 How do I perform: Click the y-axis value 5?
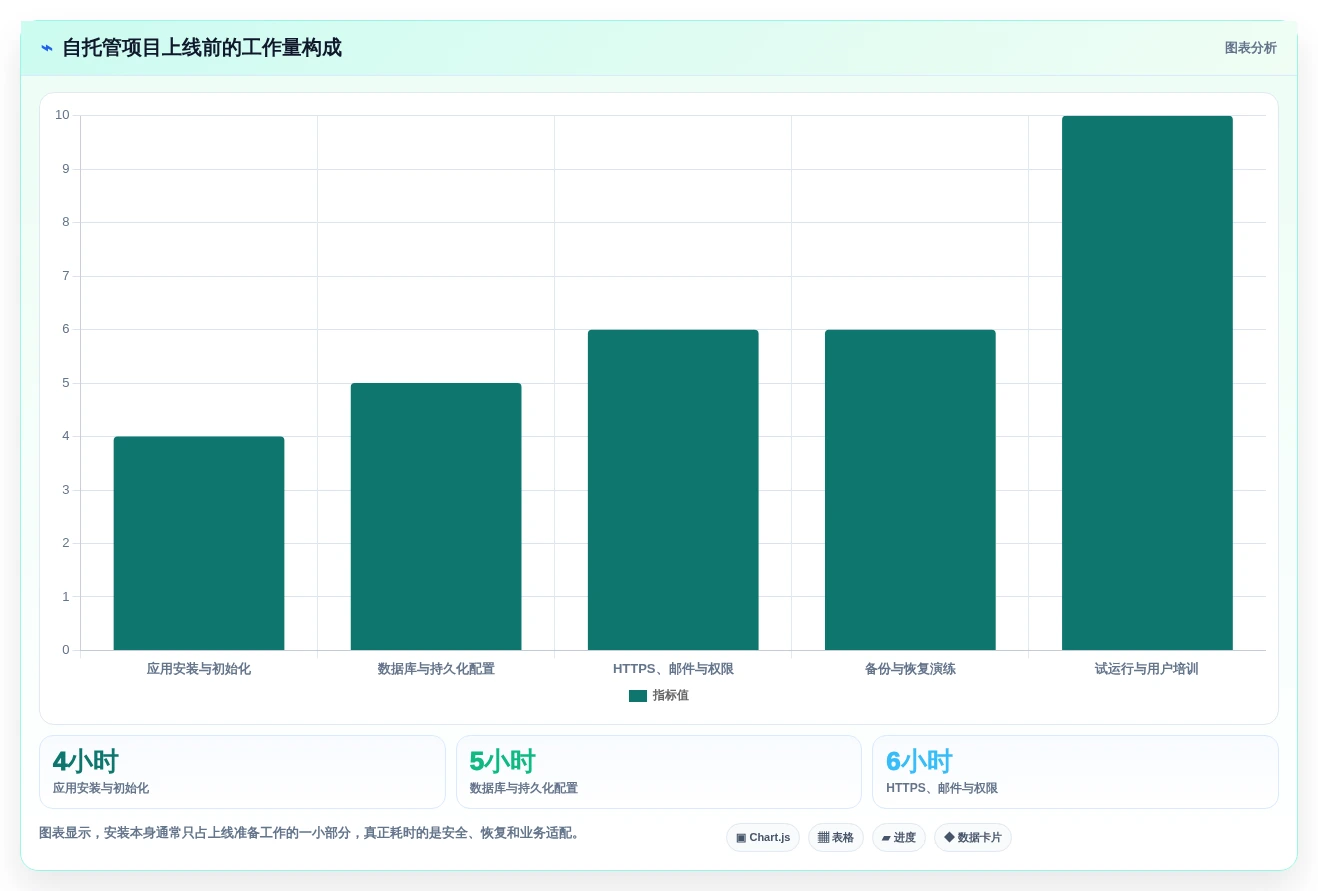pos(66,383)
